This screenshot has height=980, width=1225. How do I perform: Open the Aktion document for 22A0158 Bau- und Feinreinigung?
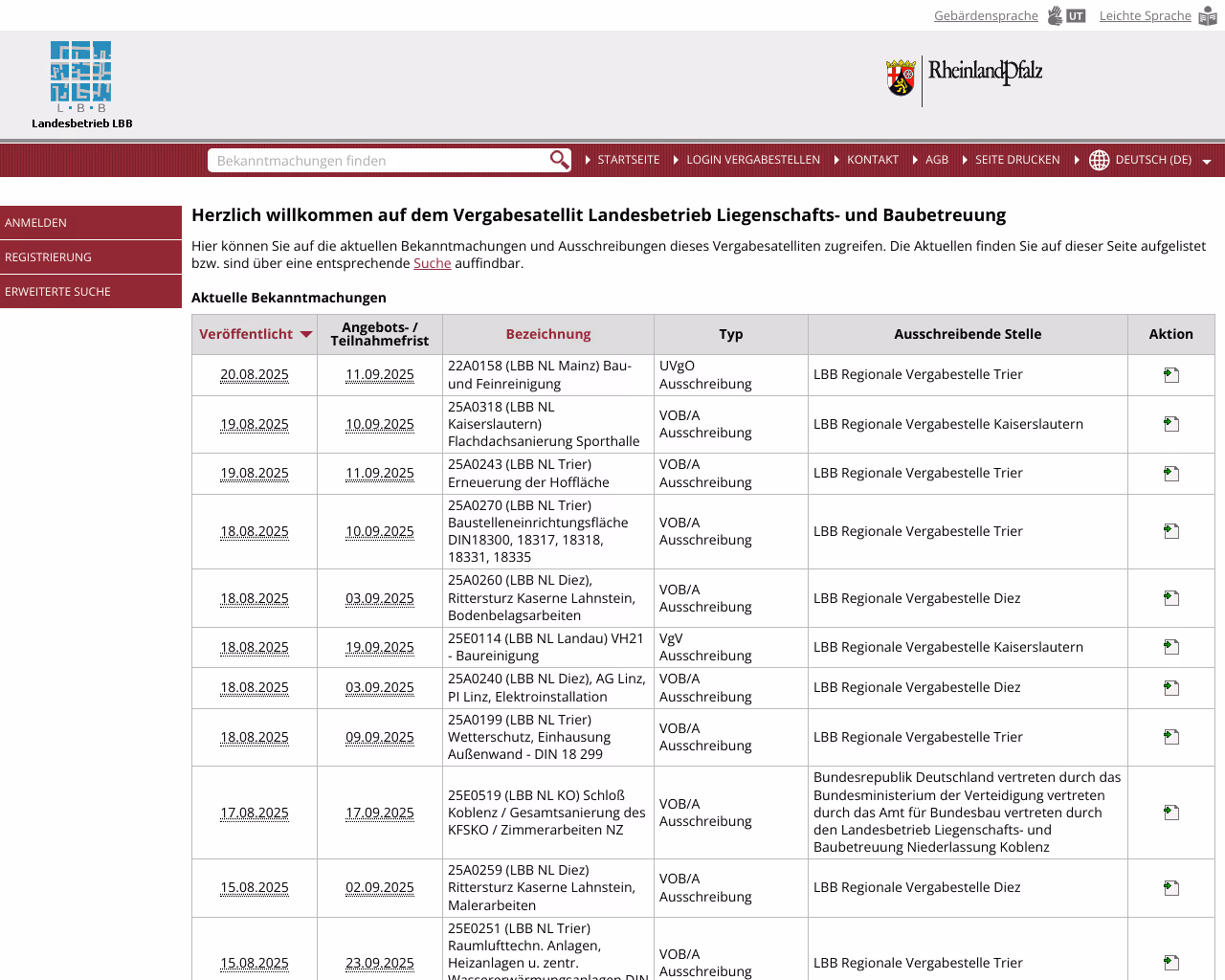coord(1170,374)
